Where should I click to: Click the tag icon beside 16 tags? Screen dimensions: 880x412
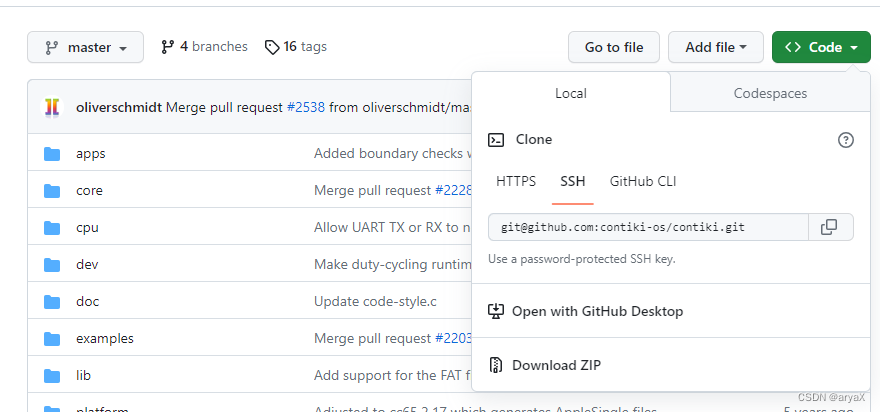272,47
